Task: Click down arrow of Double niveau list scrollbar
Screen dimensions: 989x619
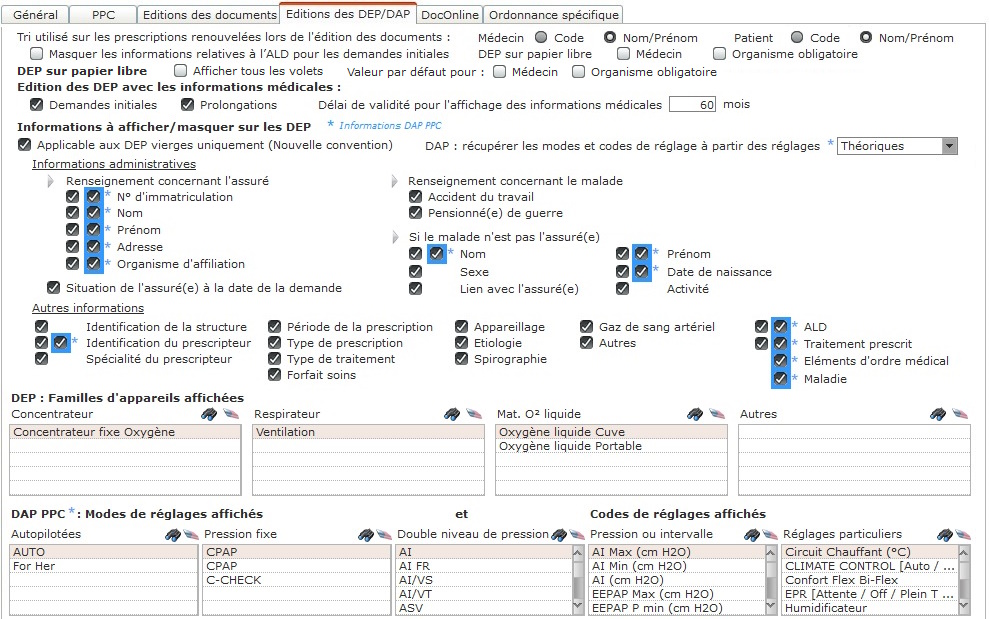Action: coord(578,607)
